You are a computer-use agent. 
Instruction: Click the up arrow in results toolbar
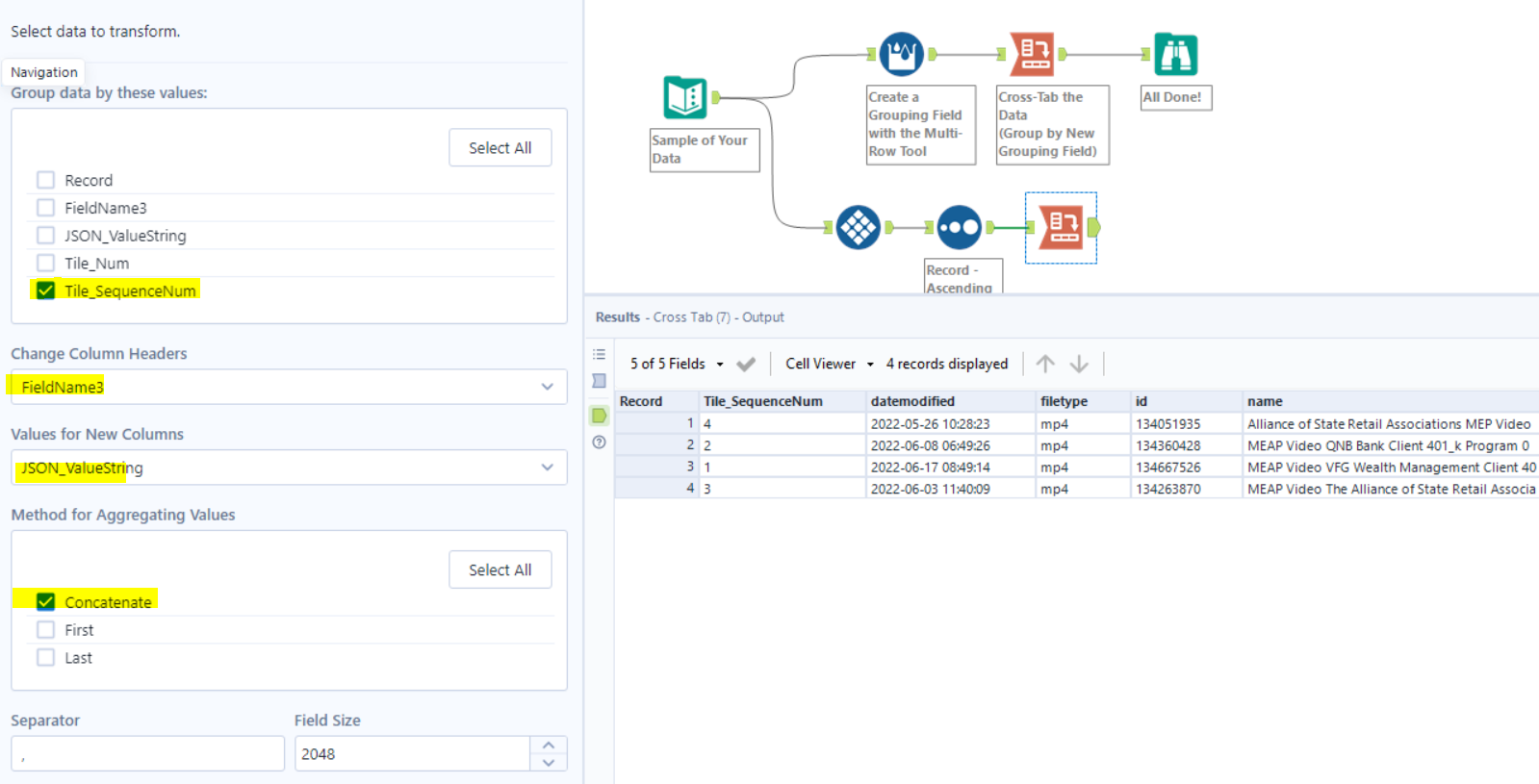tap(1045, 364)
